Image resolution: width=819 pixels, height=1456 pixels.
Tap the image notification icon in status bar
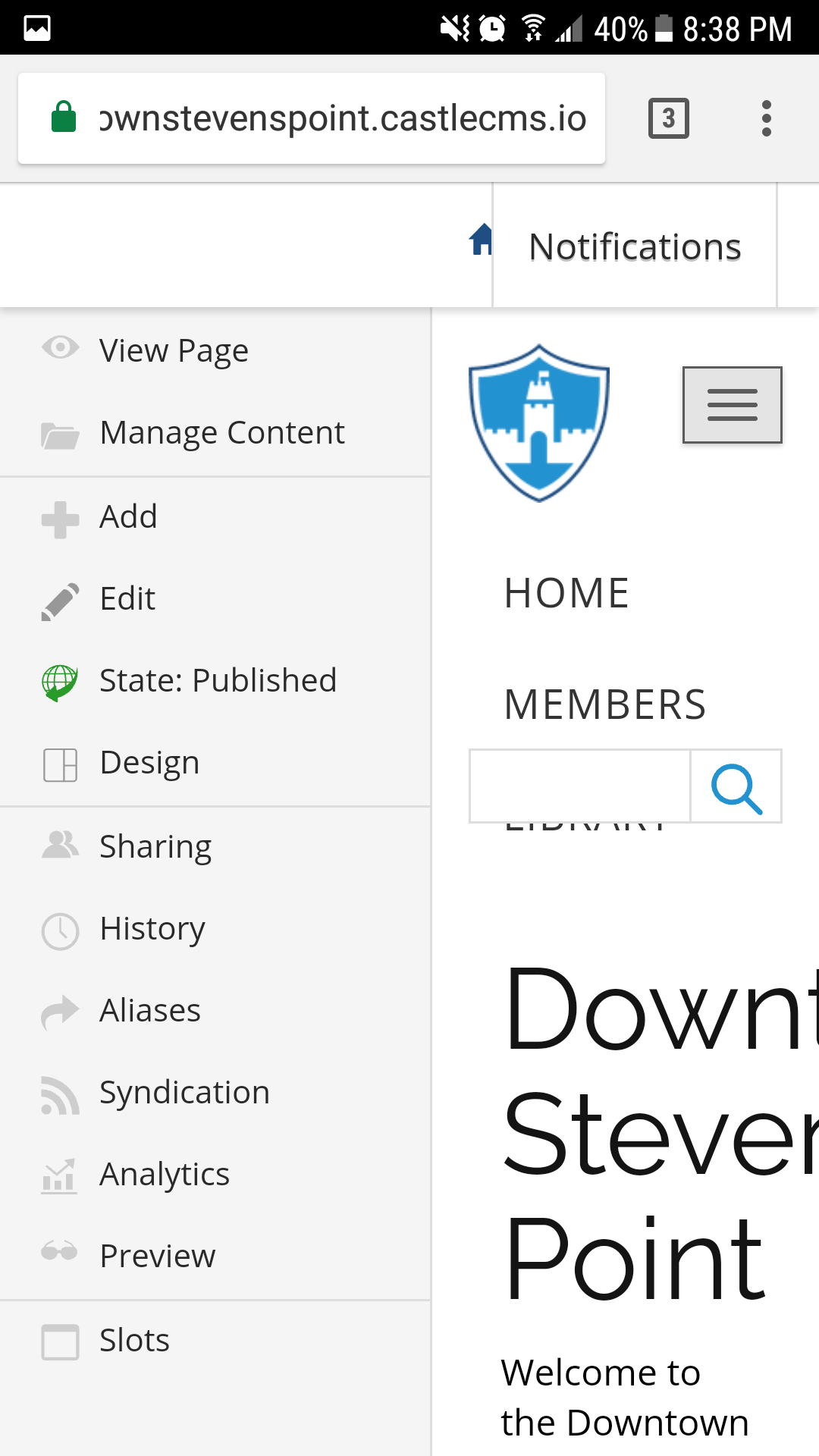pos(37,28)
